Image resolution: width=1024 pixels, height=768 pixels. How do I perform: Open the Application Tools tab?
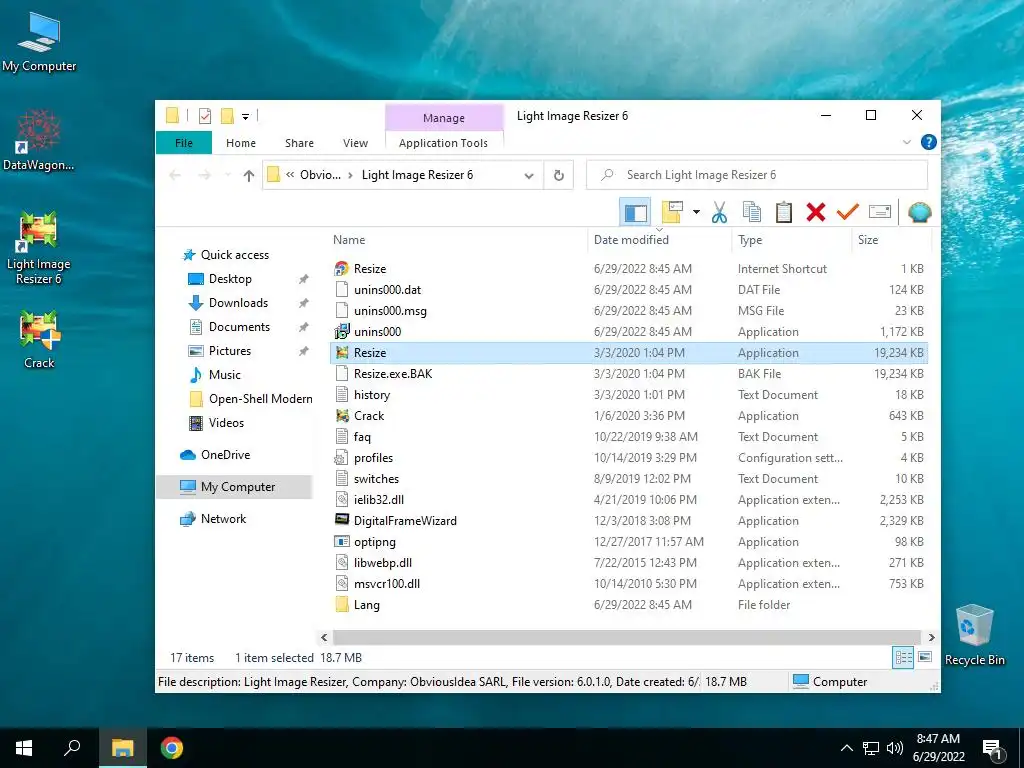(x=443, y=143)
